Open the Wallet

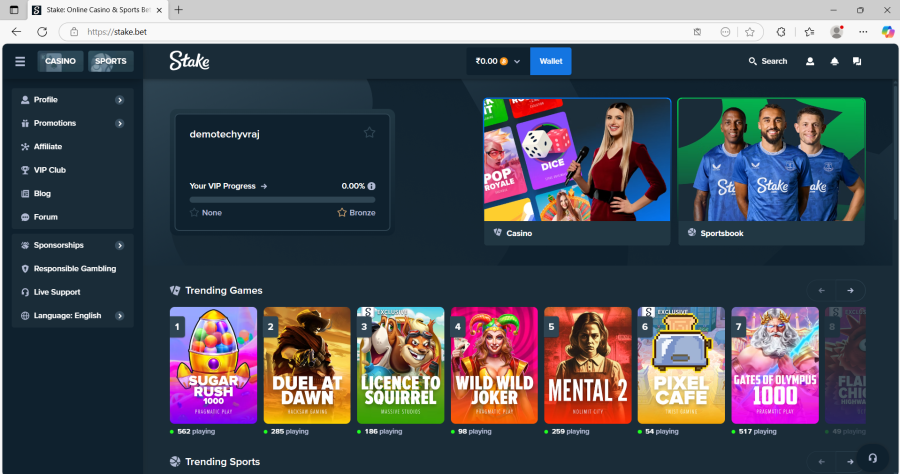pos(550,61)
